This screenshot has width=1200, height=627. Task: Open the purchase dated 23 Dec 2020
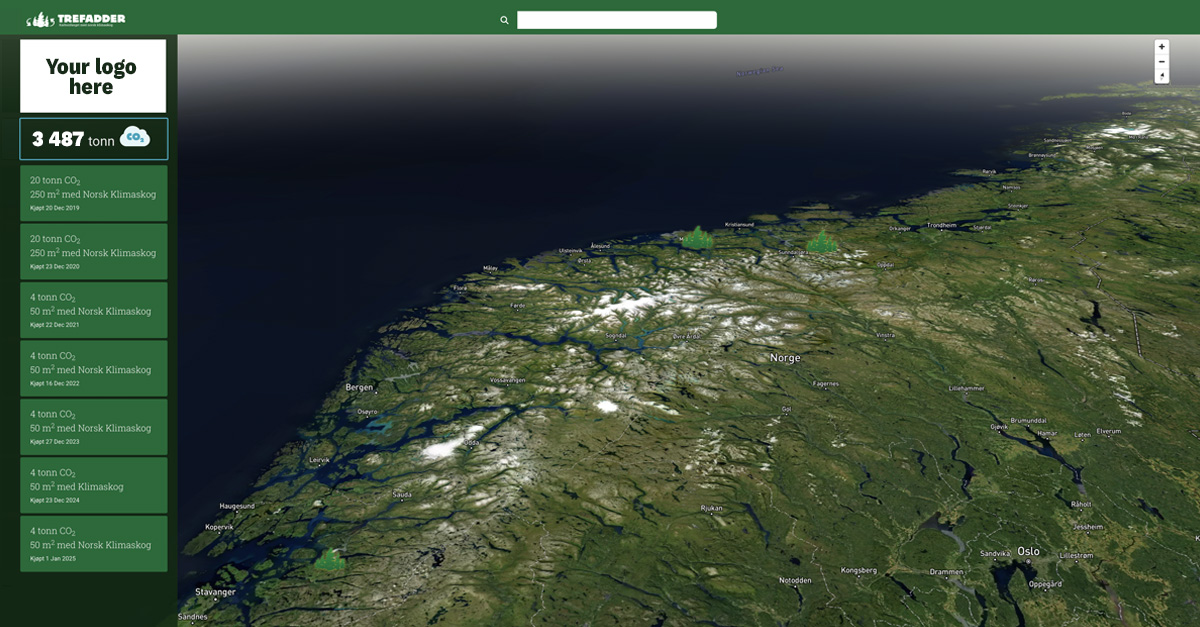94,252
